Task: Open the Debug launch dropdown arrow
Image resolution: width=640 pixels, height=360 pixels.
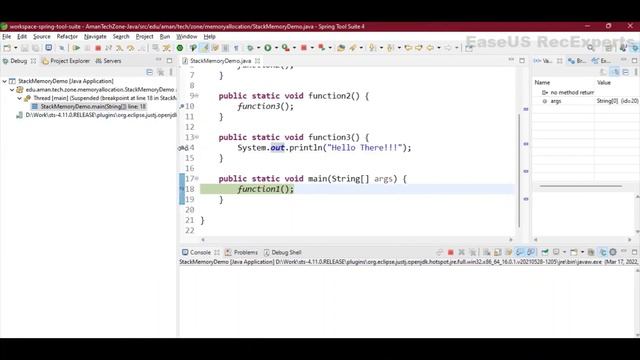Action: click(x=258, y=48)
